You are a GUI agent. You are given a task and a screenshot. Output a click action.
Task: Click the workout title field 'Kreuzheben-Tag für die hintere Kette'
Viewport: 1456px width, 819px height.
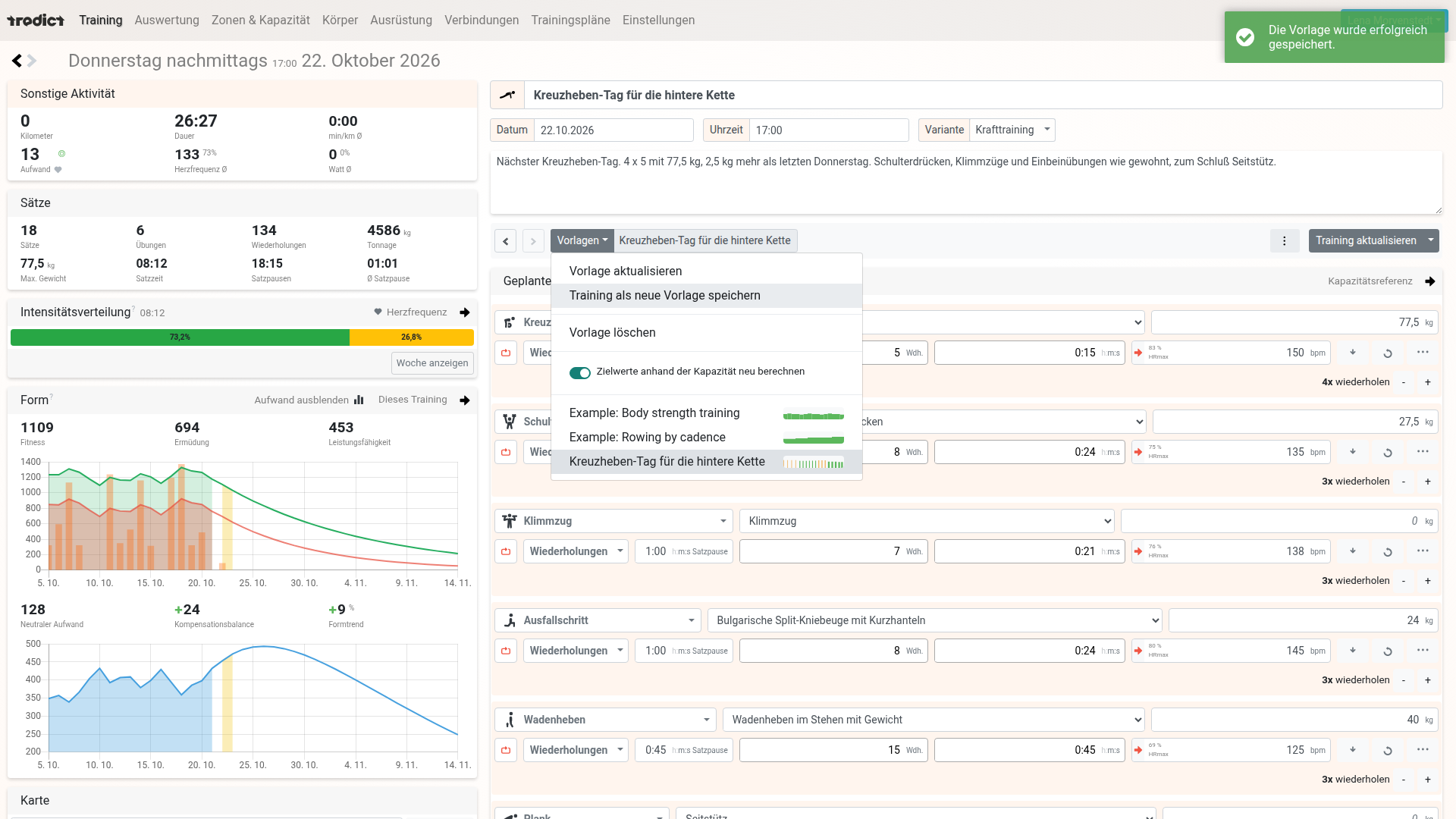pyautogui.click(x=983, y=96)
